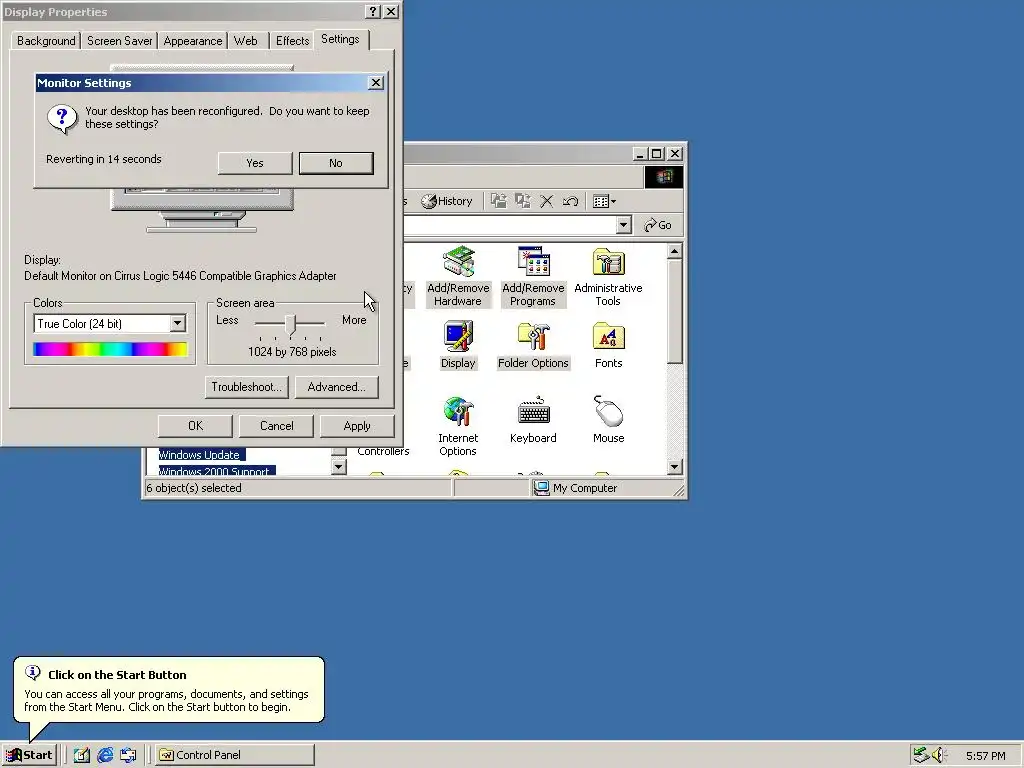Click the network hardware tray icon
The height and width of the screenshot is (768, 1024).
click(x=921, y=755)
